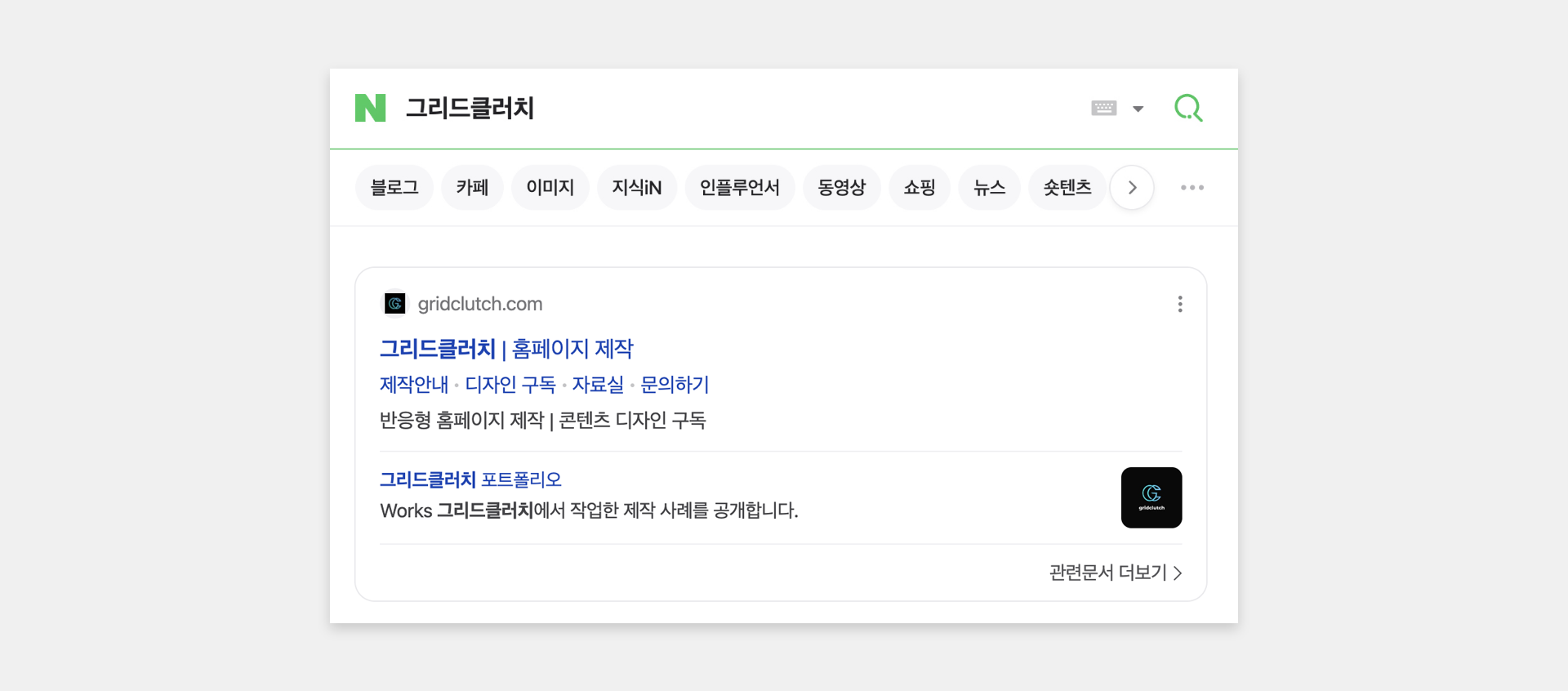Image resolution: width=1568 pixels, height=691 pixels.
Task: Click the description 반응형 홈페이지 제작 | 콘텐츠 디자인 구독
Action: coord(543,421)
